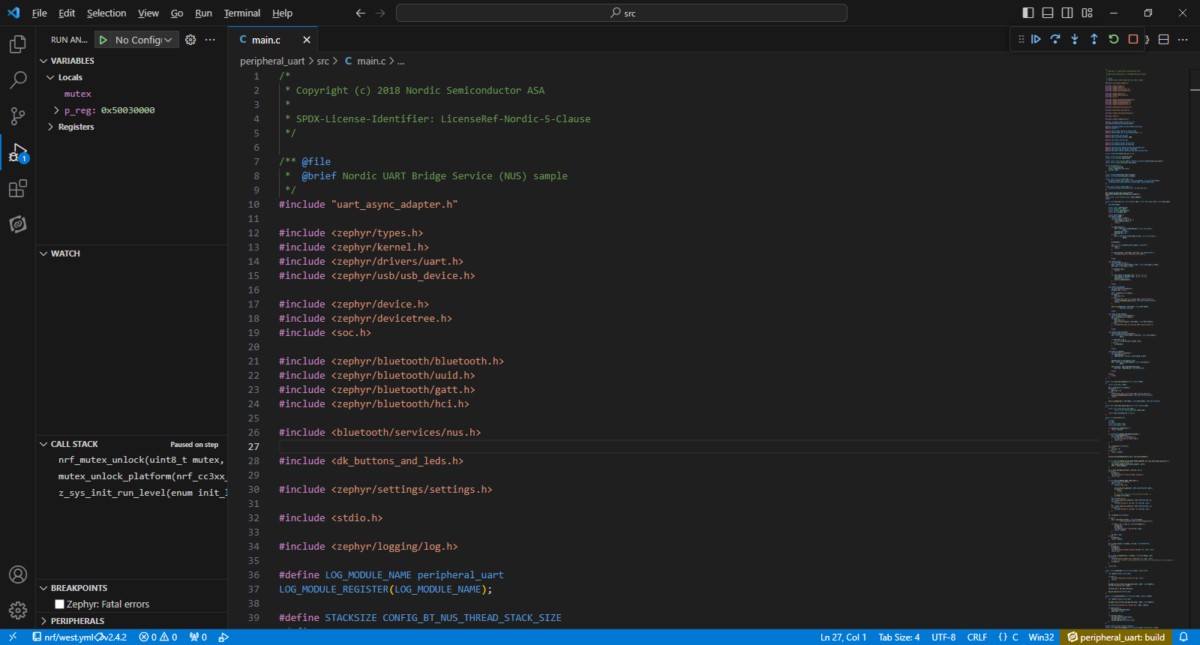
Task: Select the No Configuration debug dropdown
Action: (144, 40)
